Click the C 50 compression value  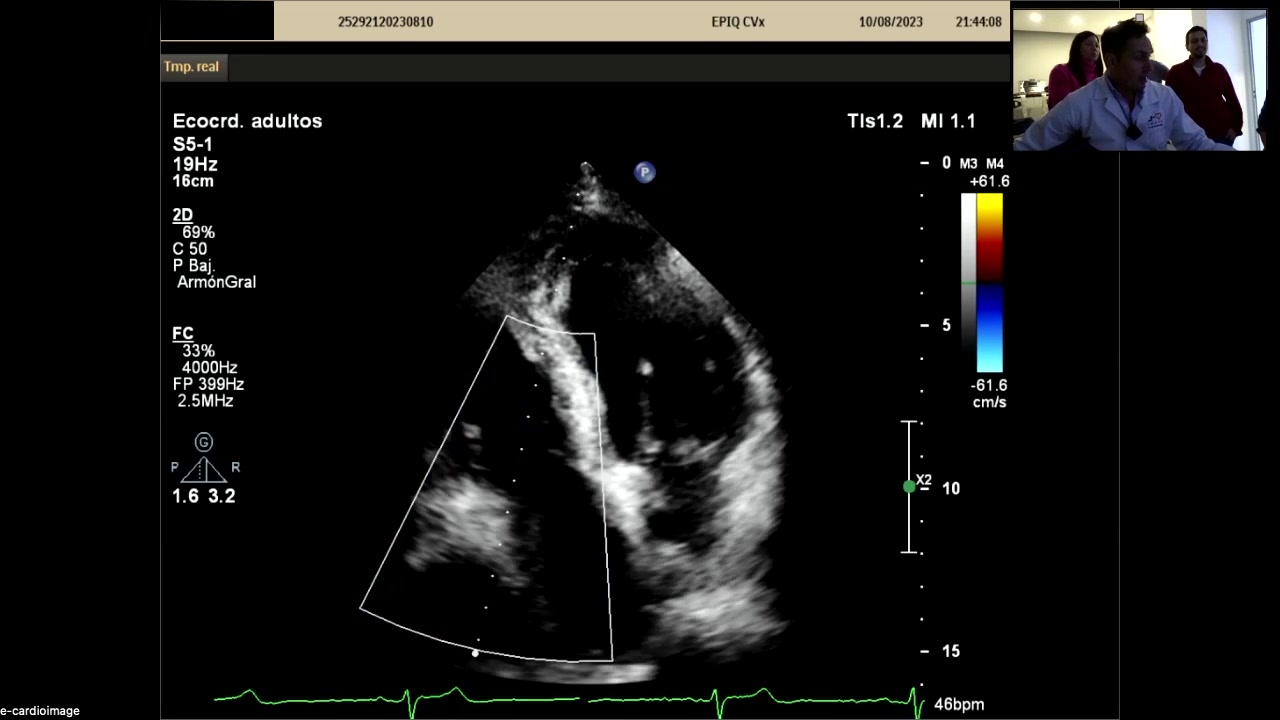pos(190,249)
